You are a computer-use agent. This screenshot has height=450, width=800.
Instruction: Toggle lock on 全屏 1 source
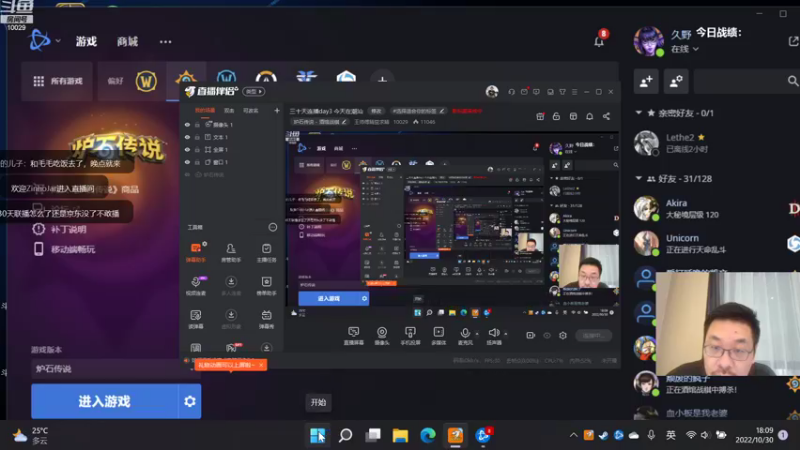(x=197, y=150)
